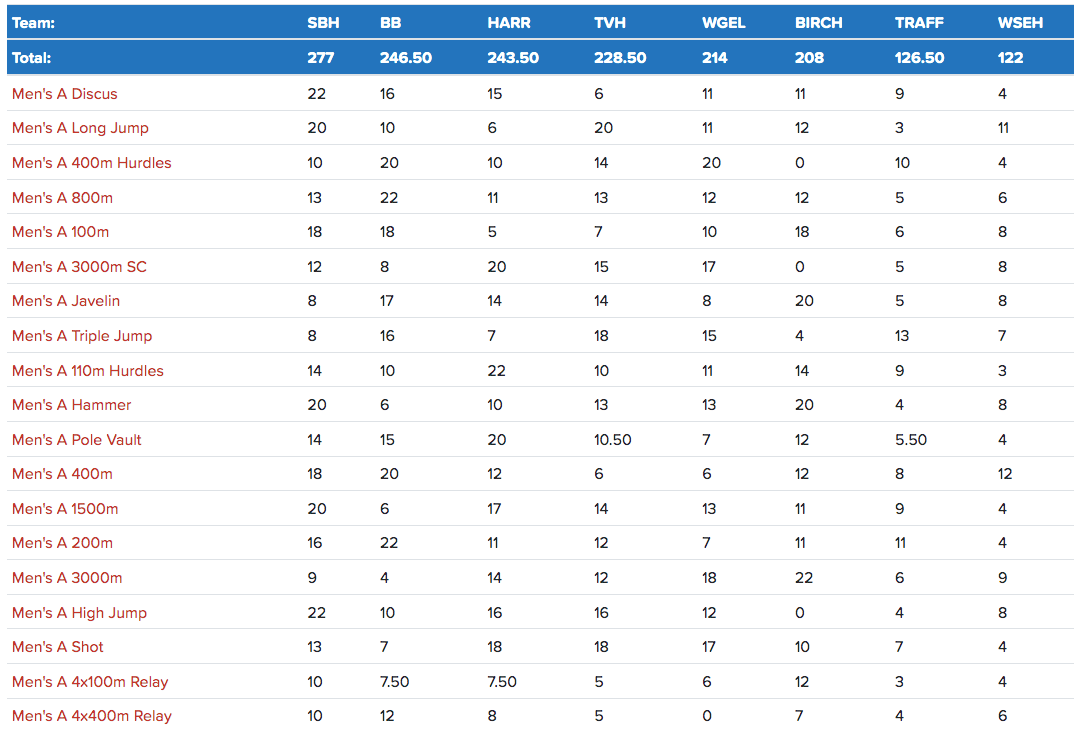Viewport: 1074px width, 745px height.
Task: Click BIRCH's 20 in the Hammer row
Action: pos(804,405)
